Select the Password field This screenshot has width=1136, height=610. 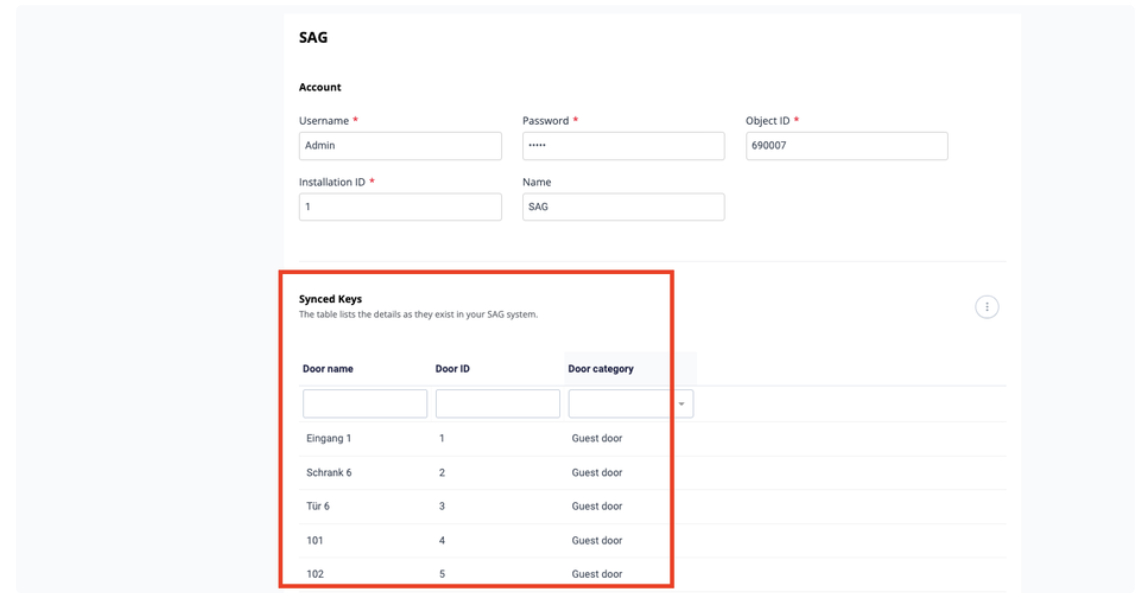coord(623,146)
